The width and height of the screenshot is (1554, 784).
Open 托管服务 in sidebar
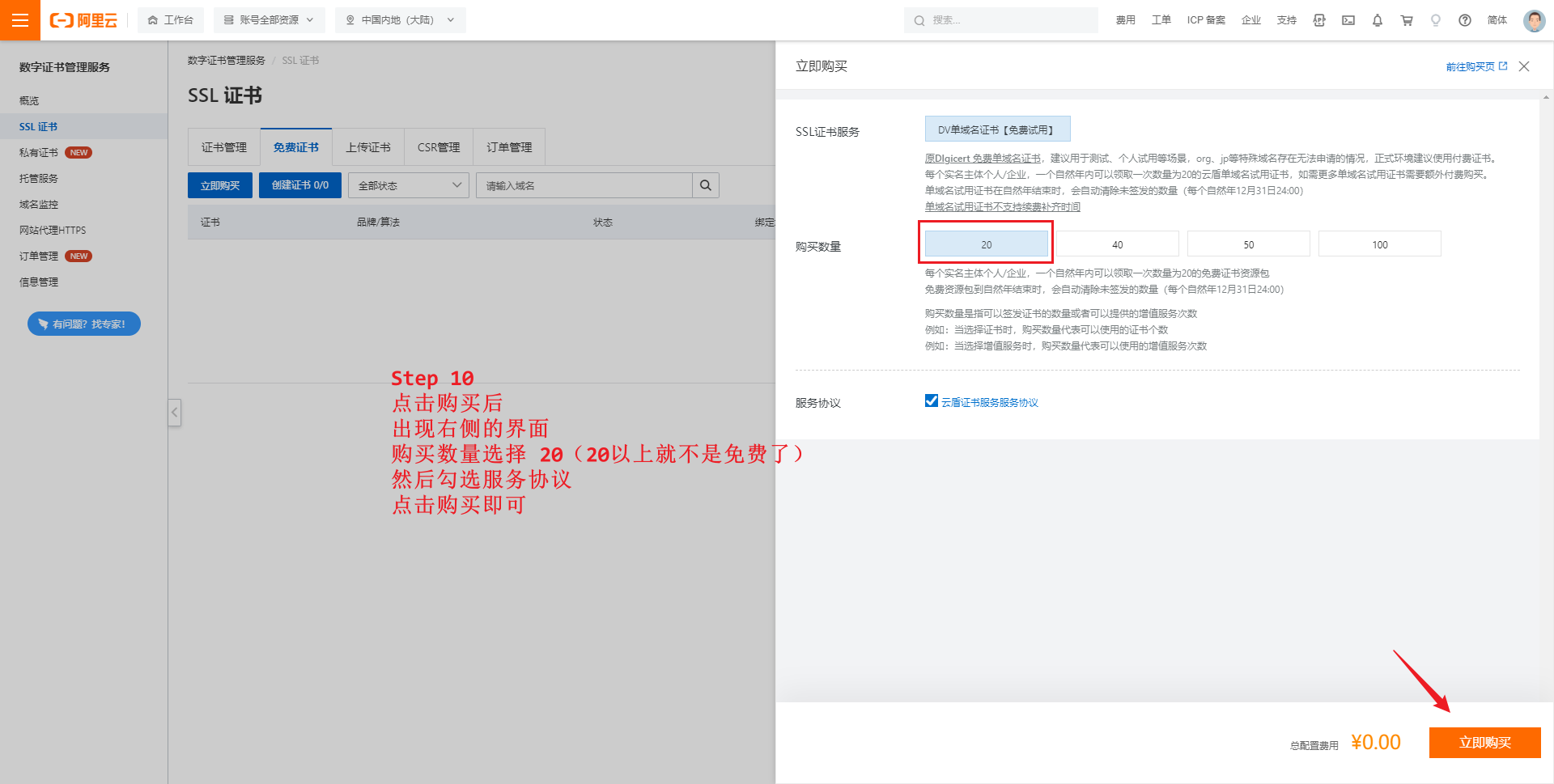39,178
